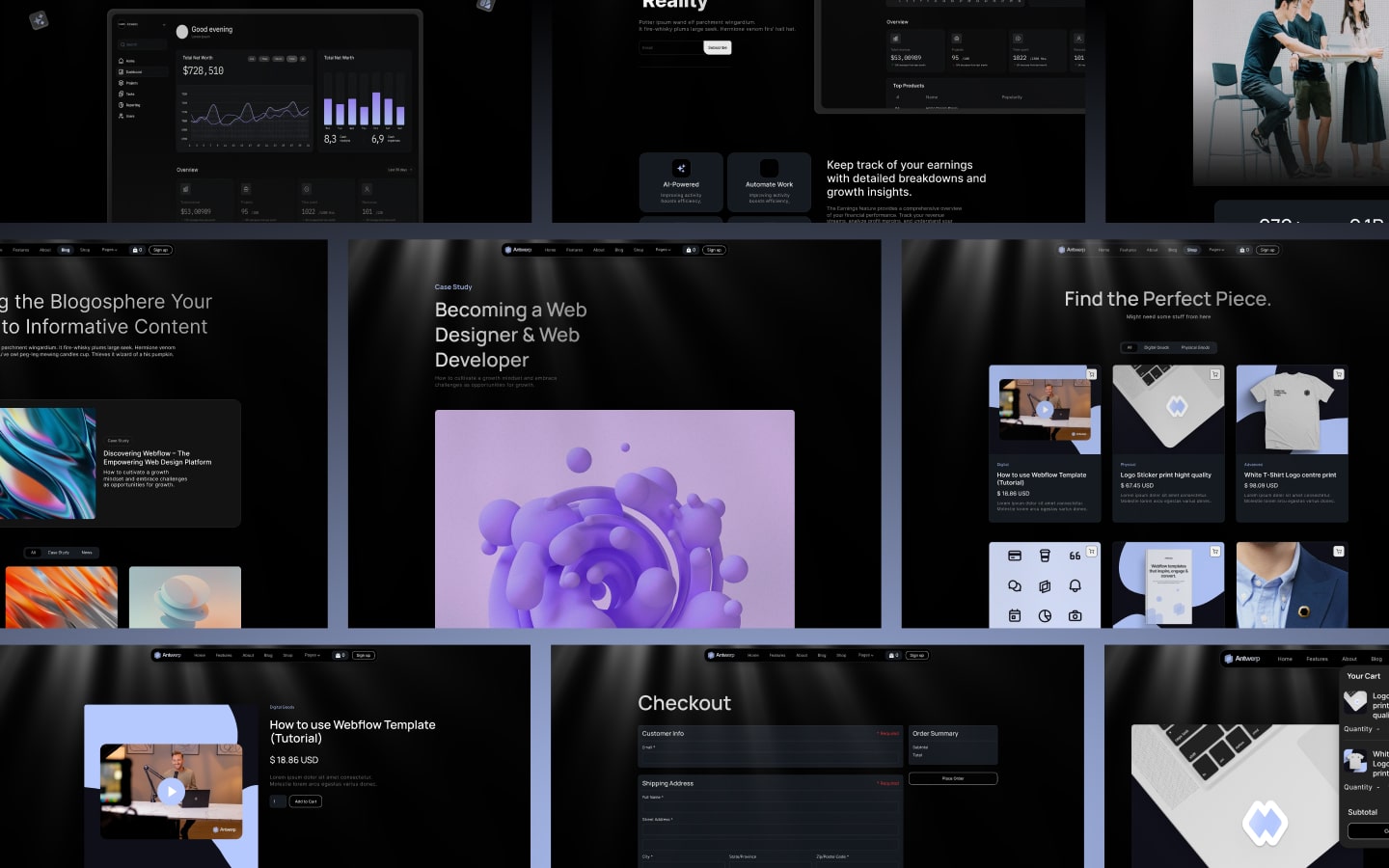Filter blog posts by News
The height and width of the screenshot is (868, 1389).
pyautogui.click(x=87, y=553)
